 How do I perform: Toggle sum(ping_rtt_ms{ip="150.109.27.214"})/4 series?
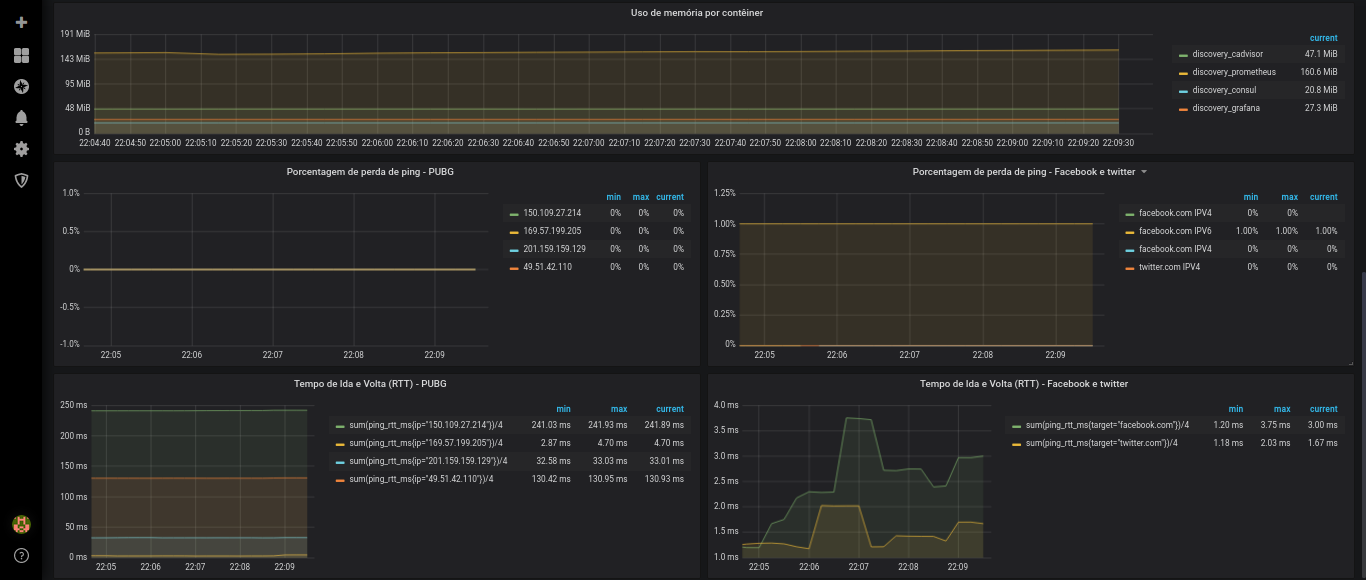[x=426, y=425]
